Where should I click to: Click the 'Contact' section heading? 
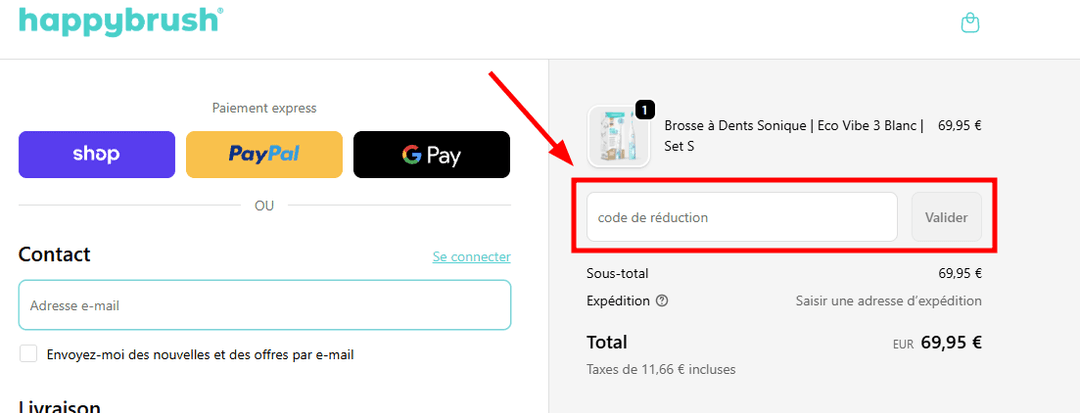click(54, 255)
